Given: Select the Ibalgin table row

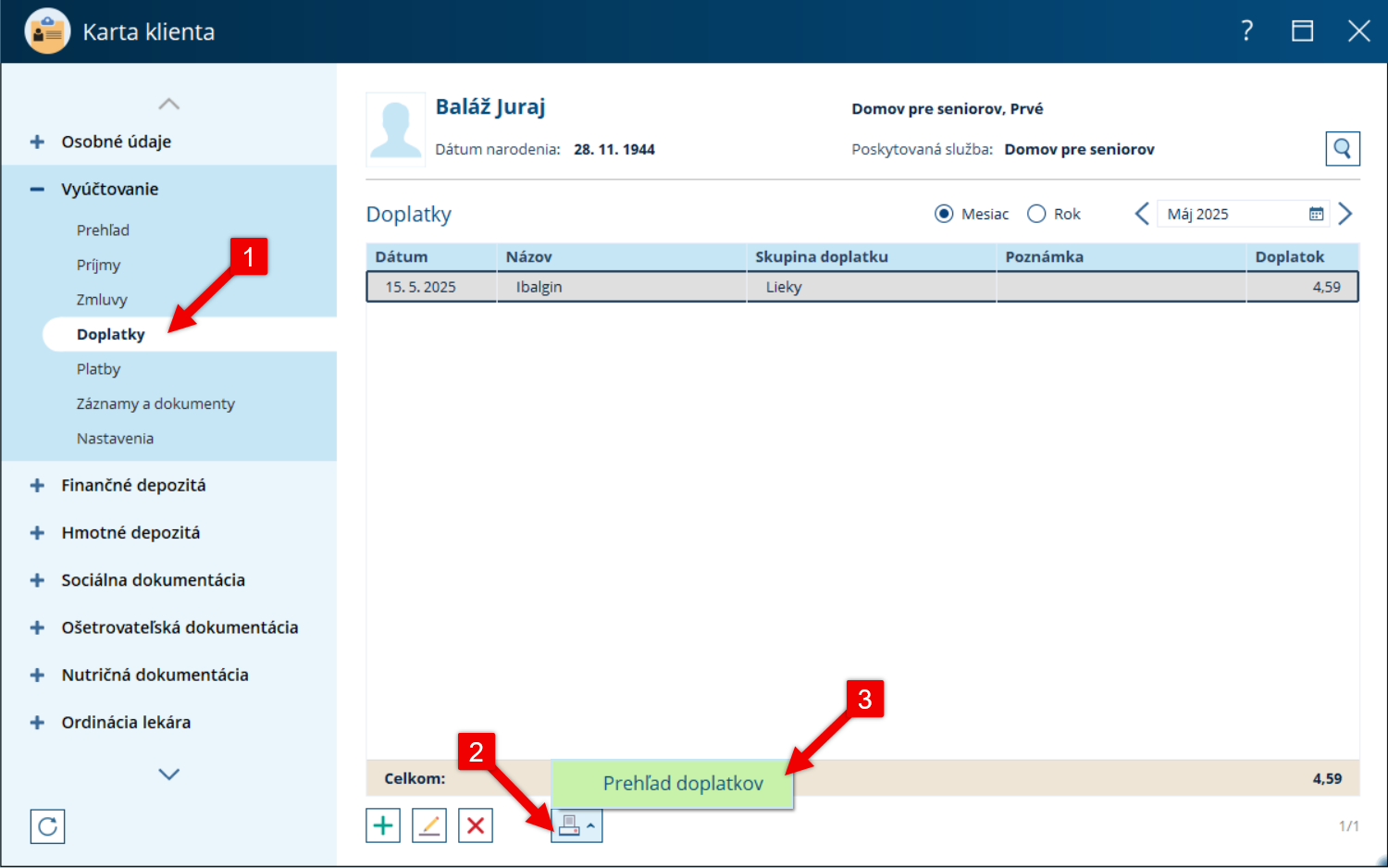Looking at the screenshot, I should pyautogui.click(x=862, y=287).
